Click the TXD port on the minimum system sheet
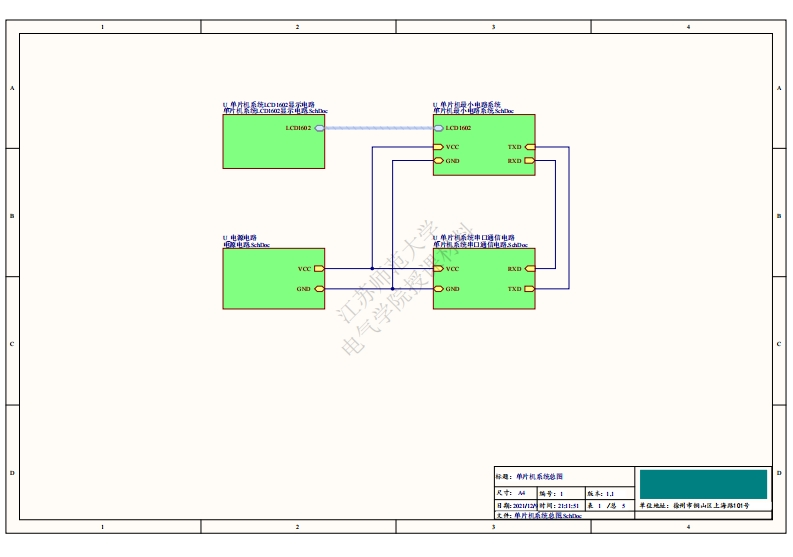Screen dimensions: 793x557 [x=530, y=148]
